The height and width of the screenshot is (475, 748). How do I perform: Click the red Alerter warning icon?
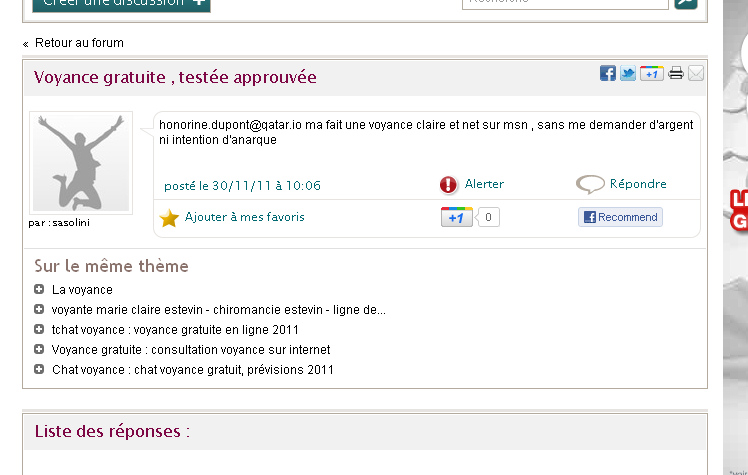click(x=448, y=185)
